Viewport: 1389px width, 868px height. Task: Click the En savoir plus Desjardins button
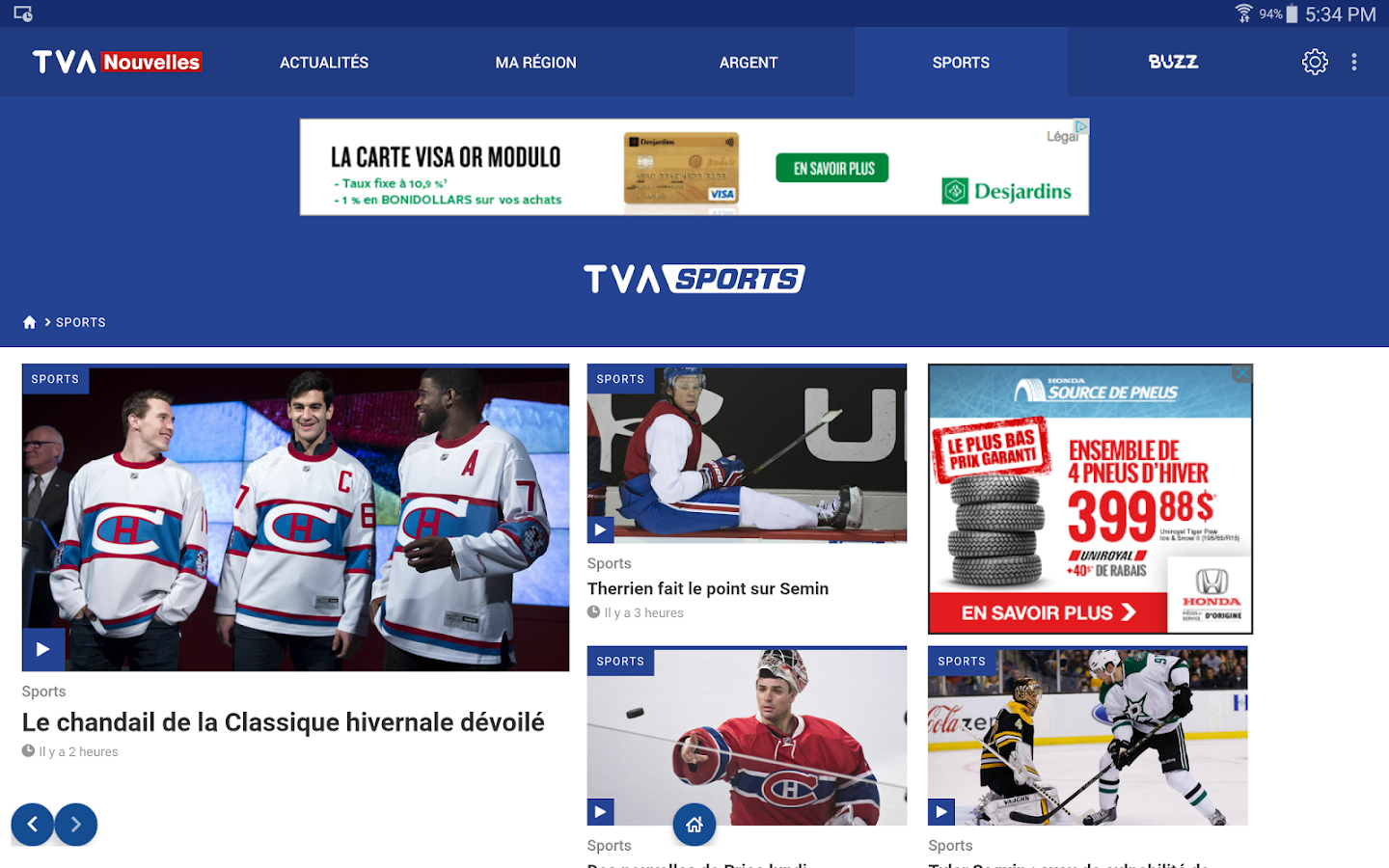(832, 169)
